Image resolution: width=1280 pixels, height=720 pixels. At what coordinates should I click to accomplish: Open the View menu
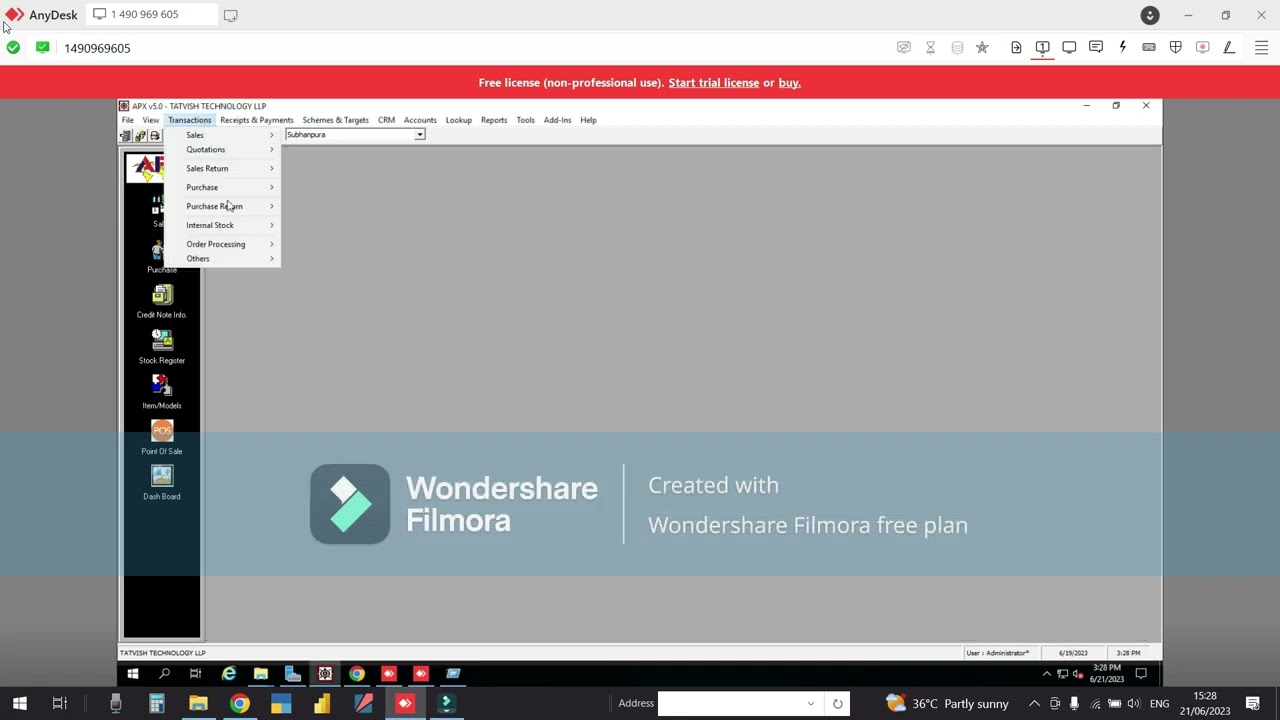pos(150,120)
